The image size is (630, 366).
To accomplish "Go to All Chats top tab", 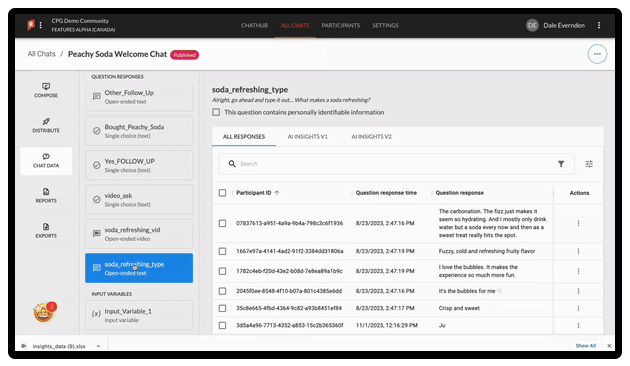I will 295,25.
